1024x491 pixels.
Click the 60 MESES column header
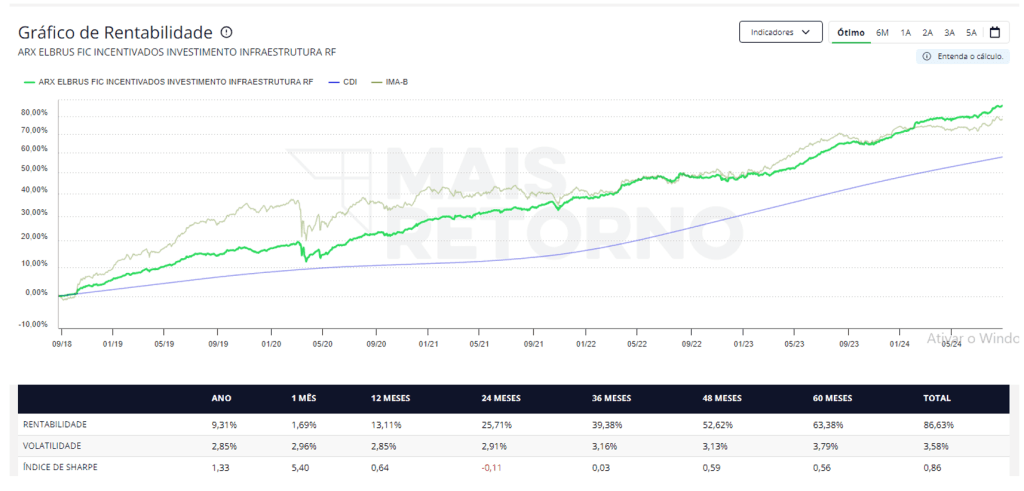point(832,398)
